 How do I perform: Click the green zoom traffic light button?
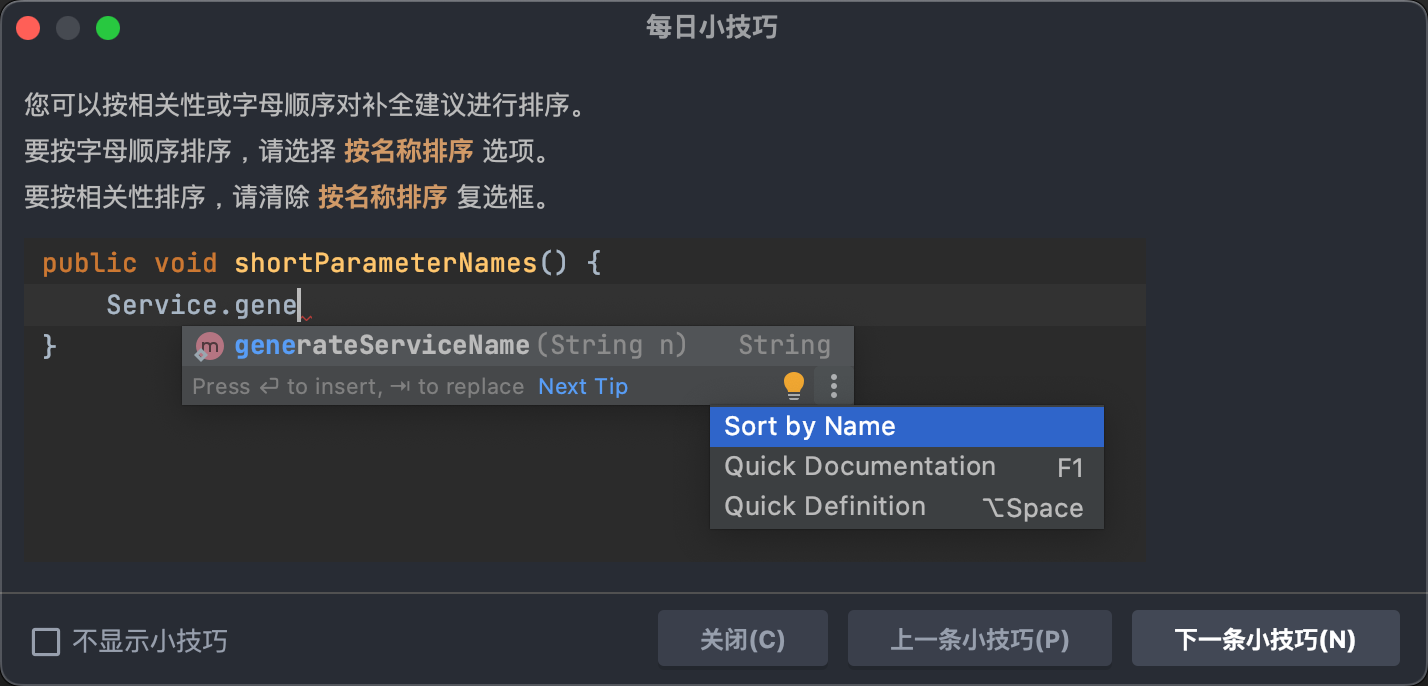(x=108, y=27)
